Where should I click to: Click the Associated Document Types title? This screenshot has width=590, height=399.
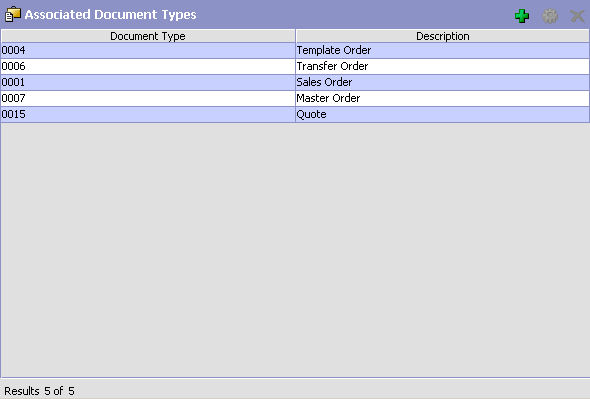pos(110,15)
